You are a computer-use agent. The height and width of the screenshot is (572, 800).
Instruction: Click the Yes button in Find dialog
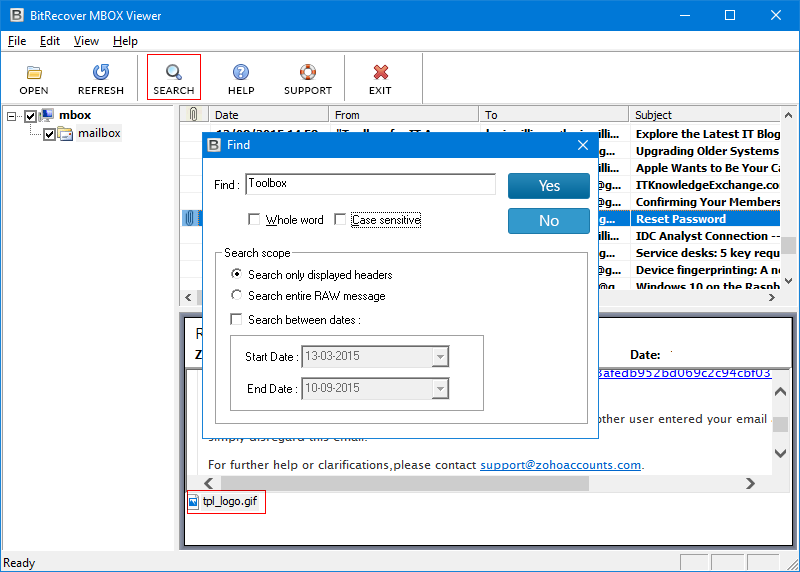click(549, 186)
